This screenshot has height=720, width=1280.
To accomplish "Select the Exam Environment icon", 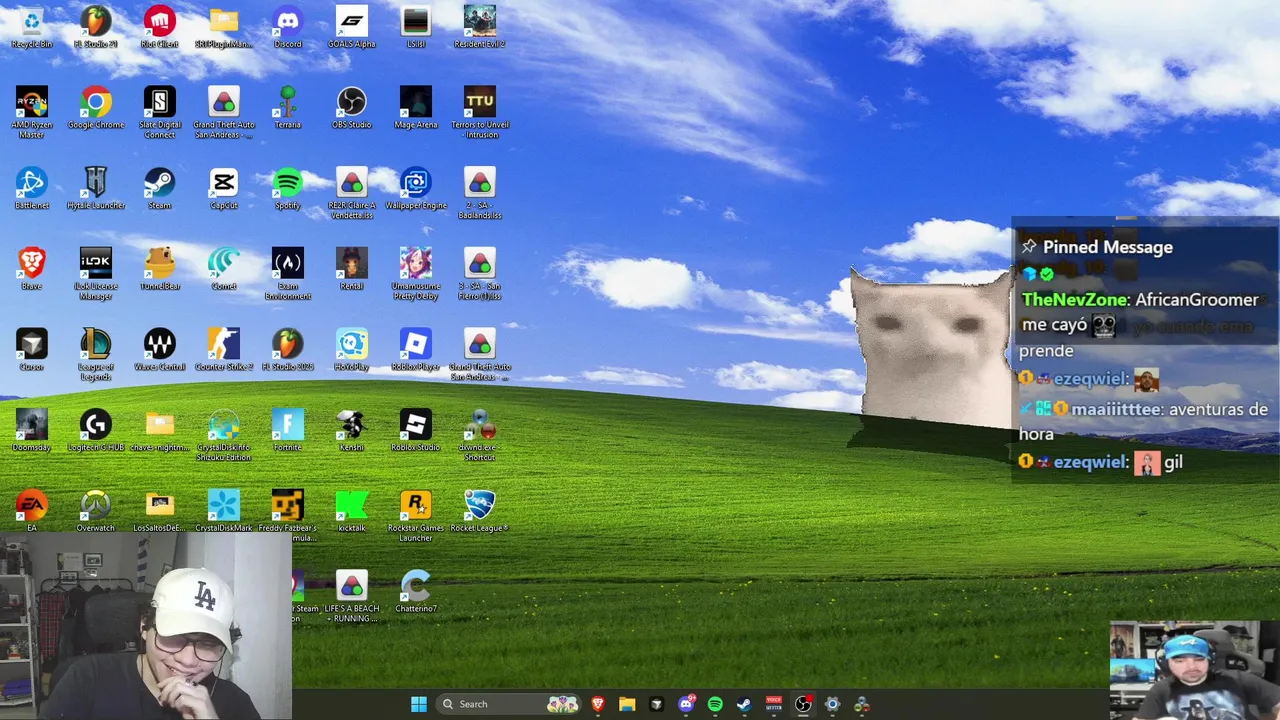I will coord(288,274).
